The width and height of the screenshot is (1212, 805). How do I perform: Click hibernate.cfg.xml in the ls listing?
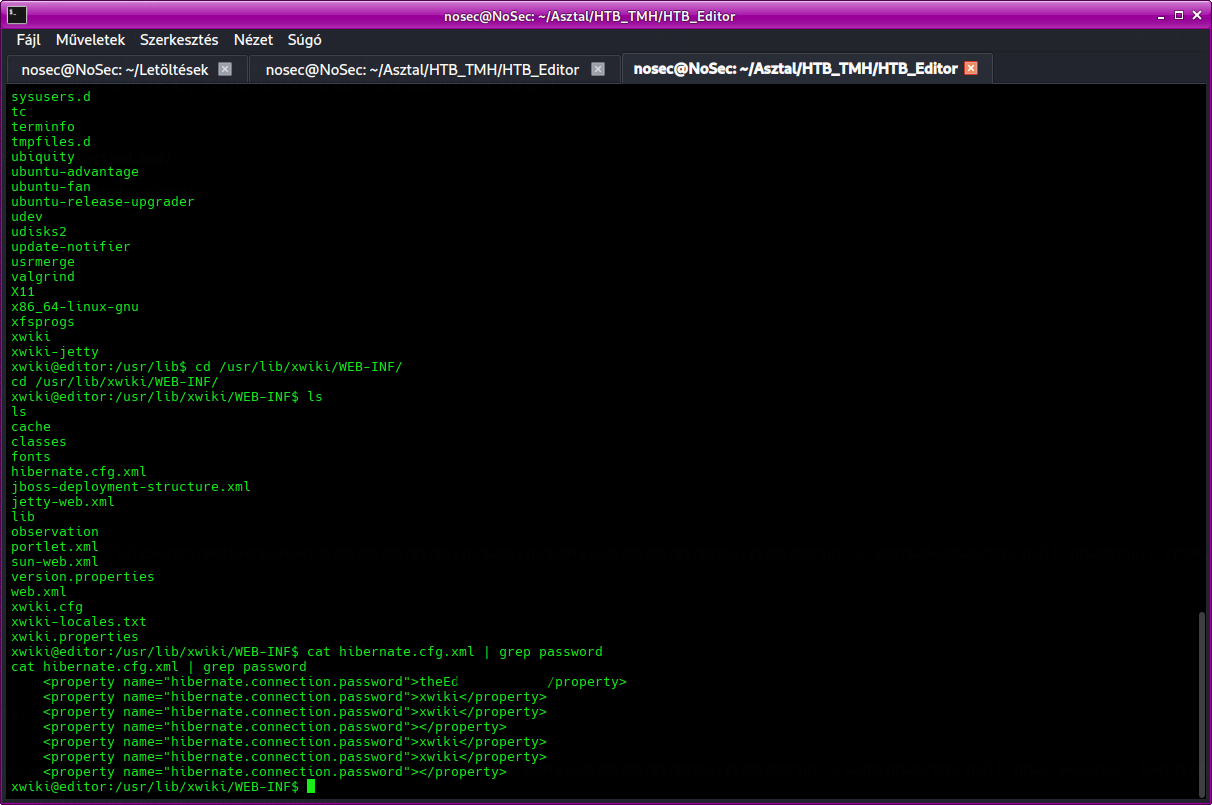click(x=79, y=472)
